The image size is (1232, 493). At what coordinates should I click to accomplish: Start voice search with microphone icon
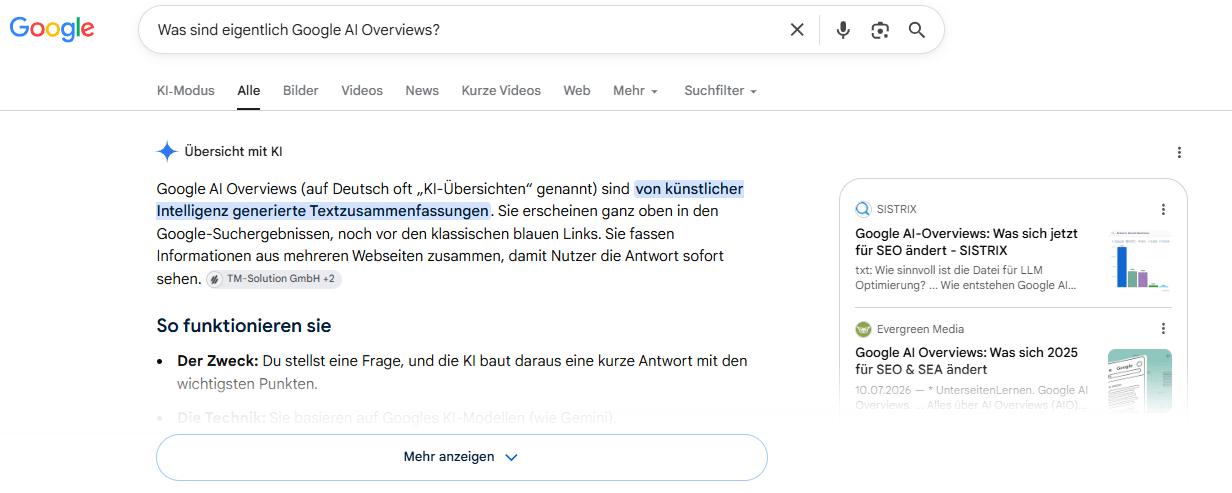pos(843,30)
